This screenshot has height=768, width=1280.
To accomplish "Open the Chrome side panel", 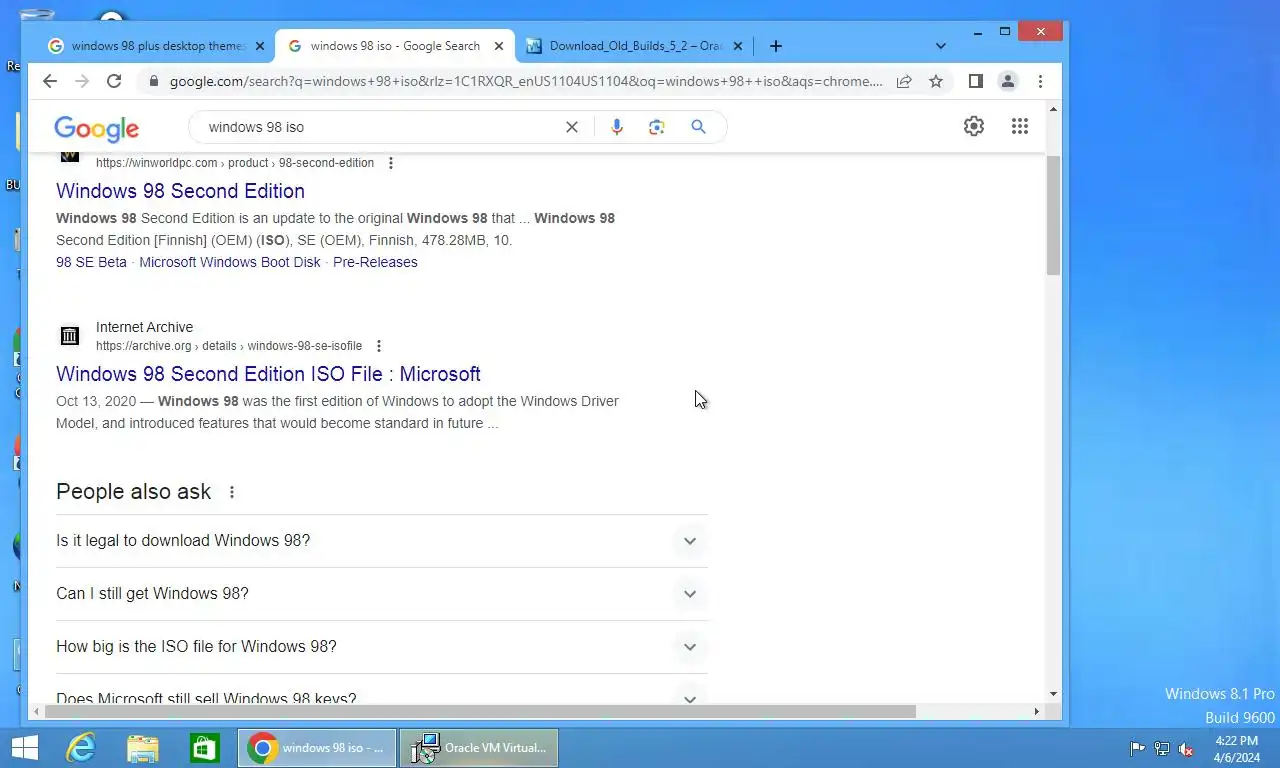I will coord(976,82).
